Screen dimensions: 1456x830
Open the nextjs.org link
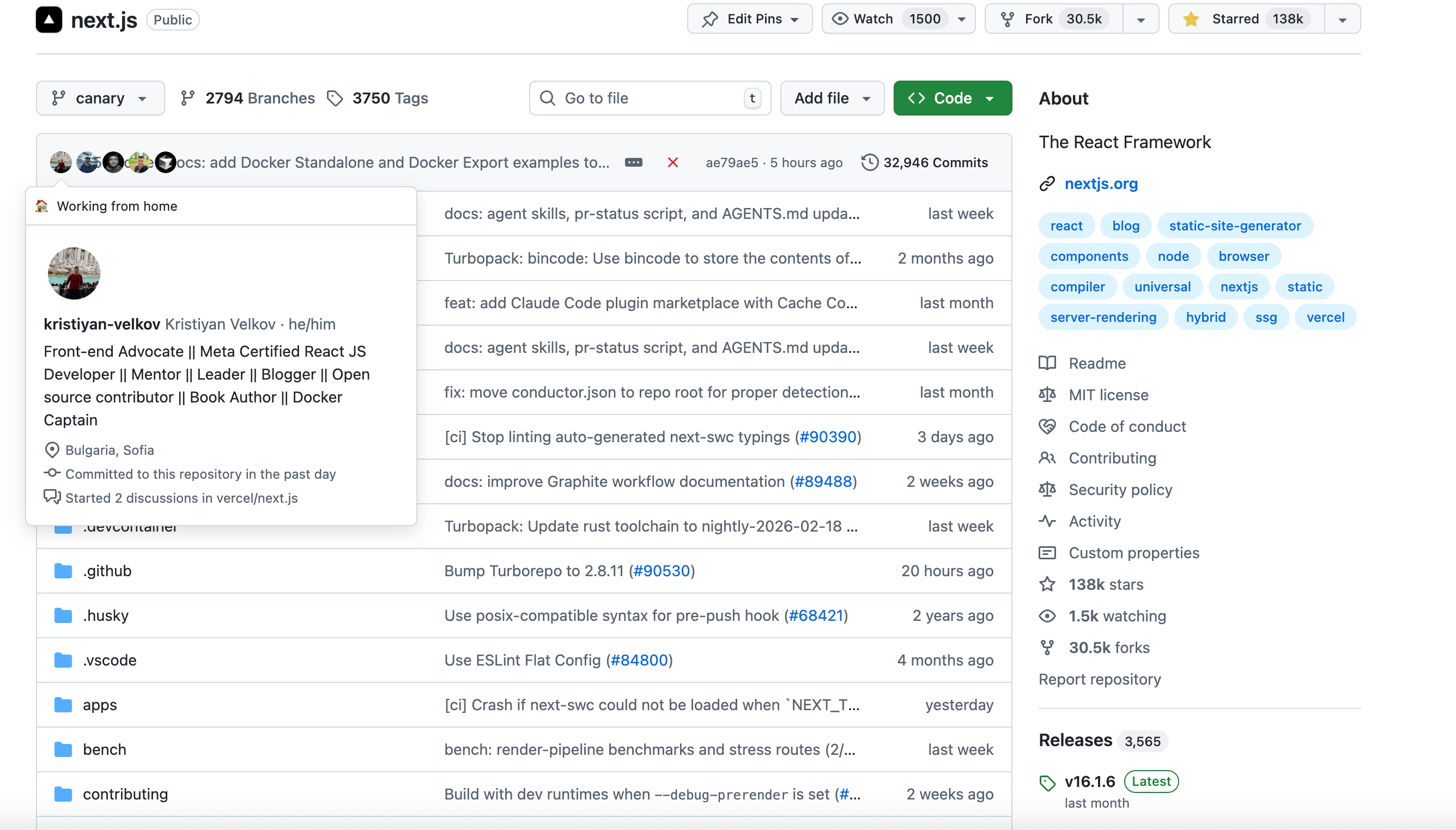click(x=1101, y=184)
